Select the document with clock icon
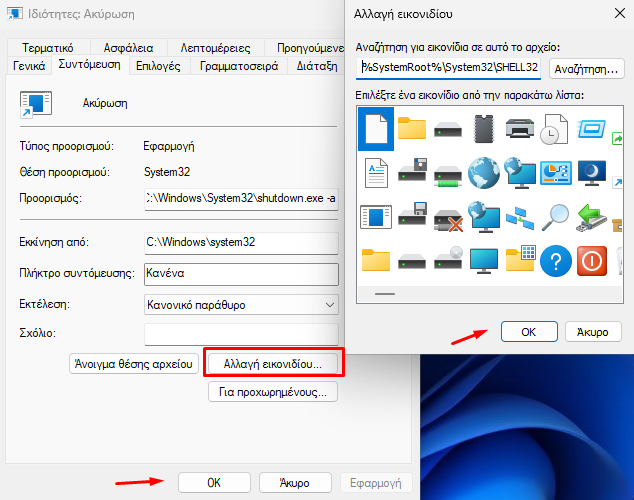 click(554, 129)
